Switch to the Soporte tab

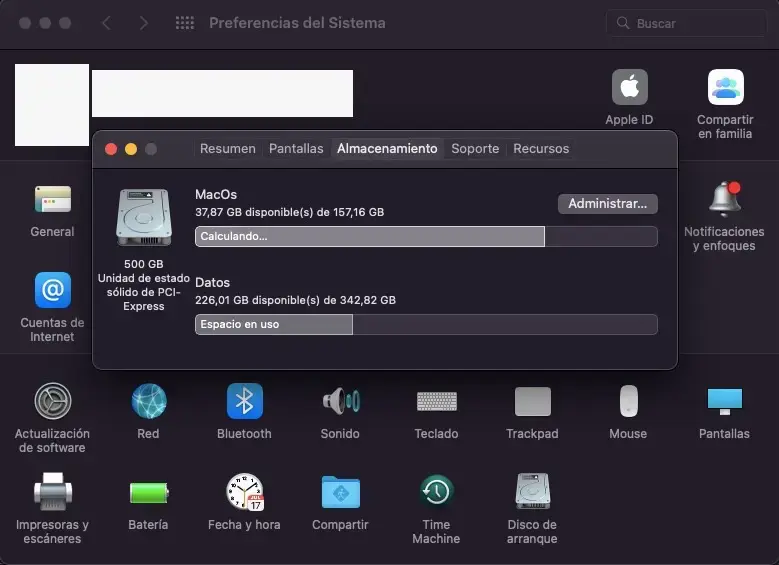[x=475, y=149]
